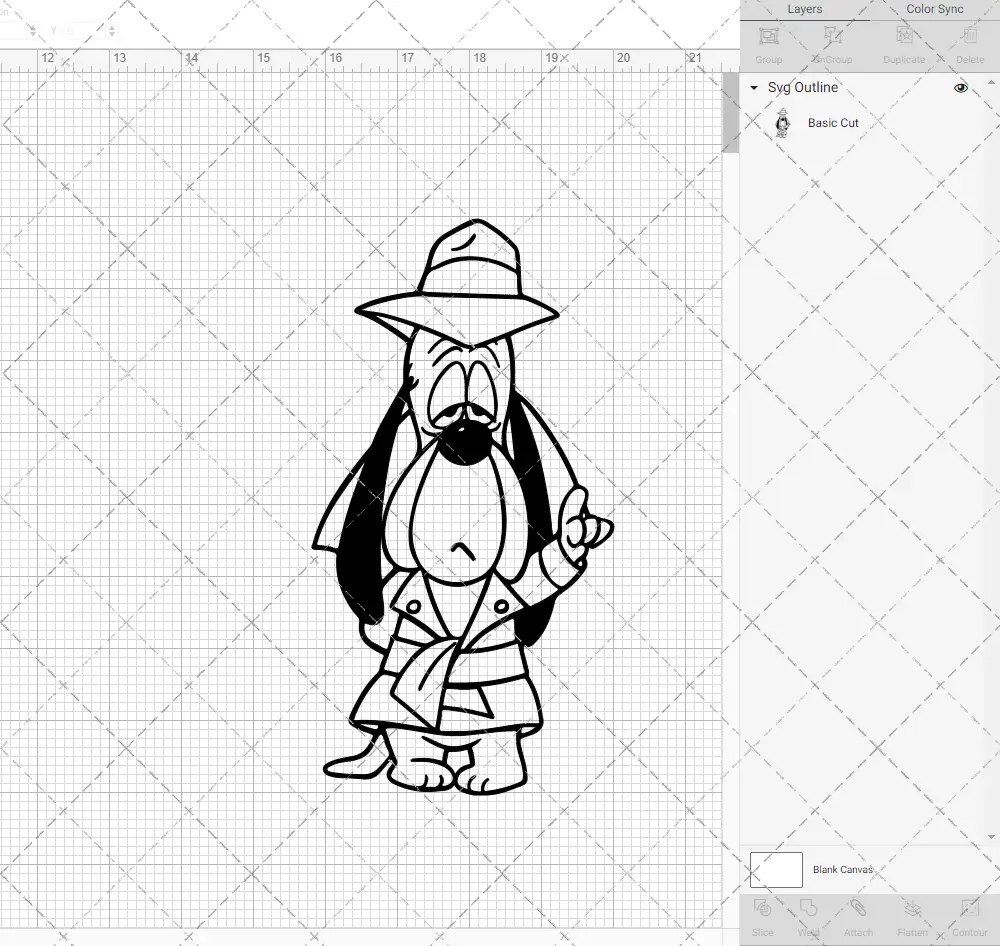Click the Basic Cut layer thumbnail
The width and height of the screenshot is (1000, 946).
tap(782, 123)
